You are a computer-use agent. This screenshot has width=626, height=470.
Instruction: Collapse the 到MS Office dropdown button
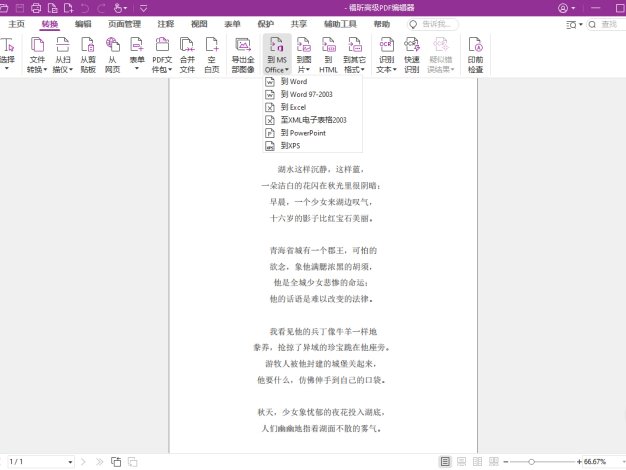click(x=277, y=55)
